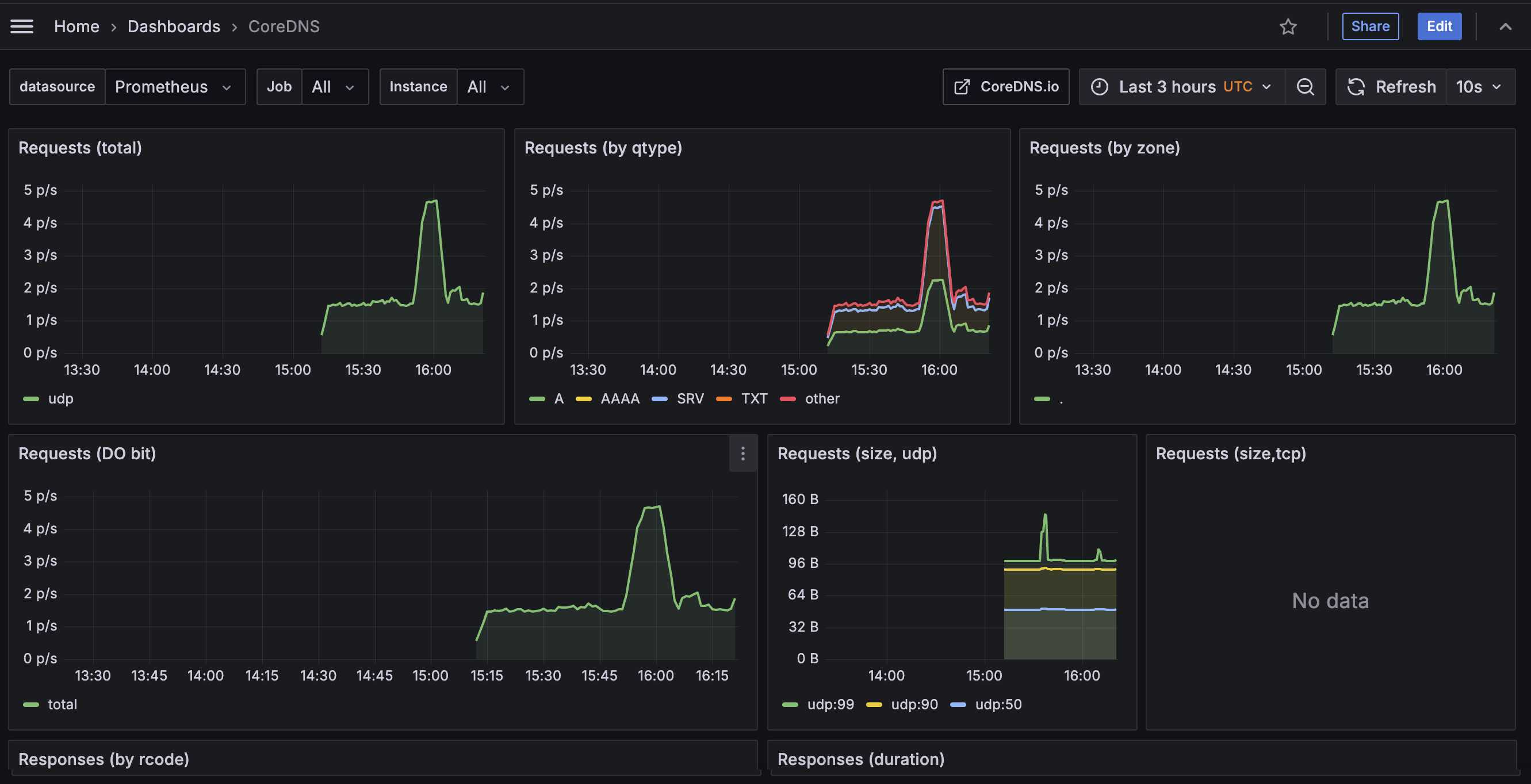
Task: Open the 10s refresh interval dropdown
Action: click(1480, 87)
